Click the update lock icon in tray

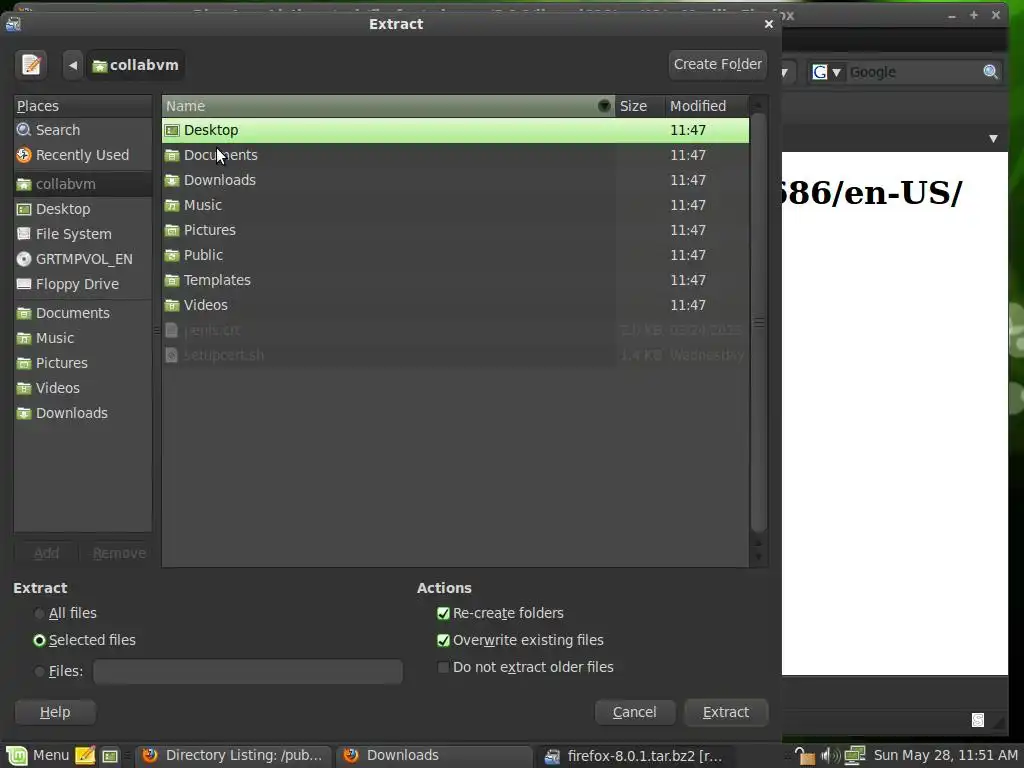click(805, 756)
